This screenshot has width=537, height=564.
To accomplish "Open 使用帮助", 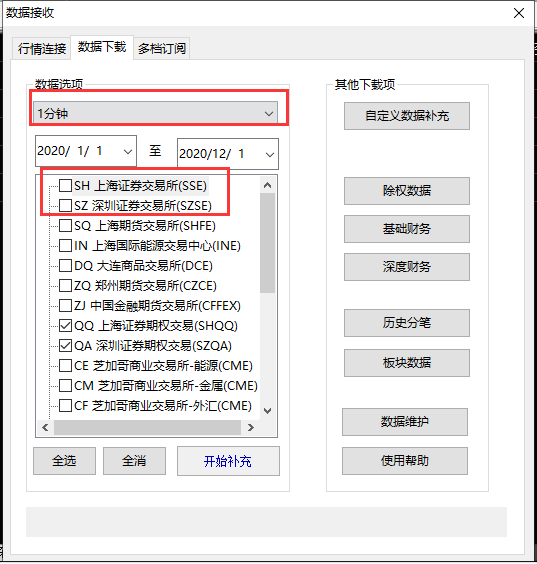I will click(405, 461).
